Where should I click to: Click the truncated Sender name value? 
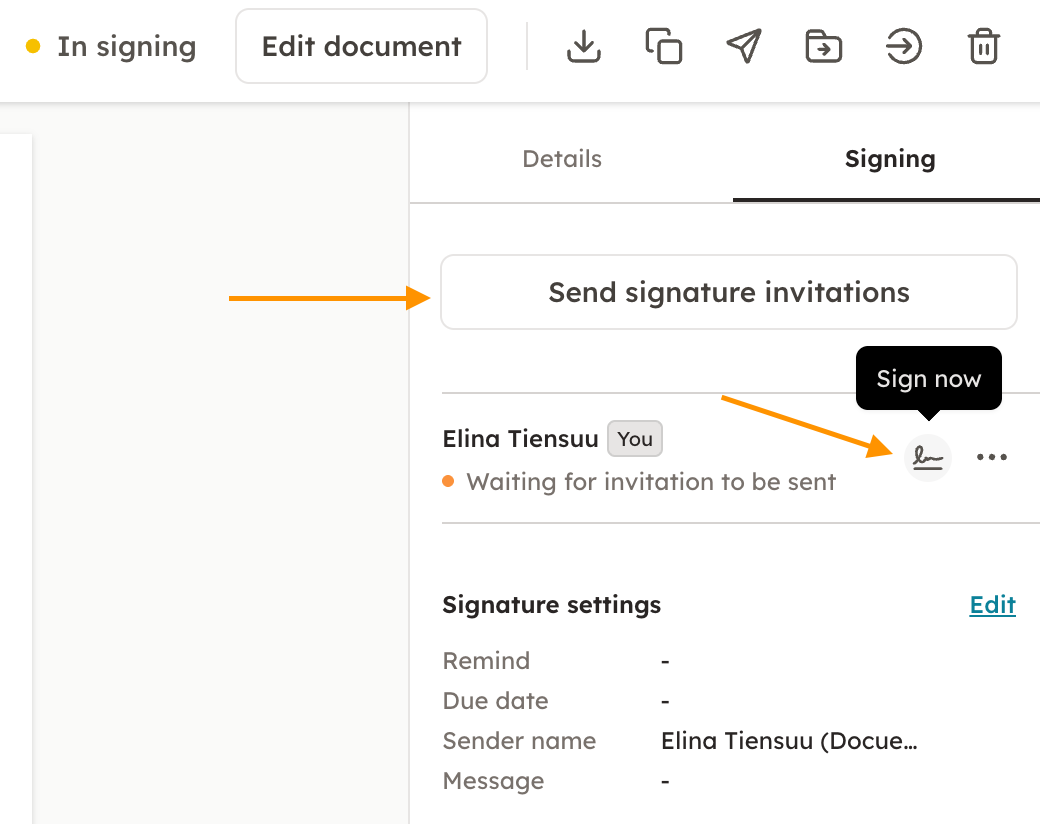pos(789,741)
